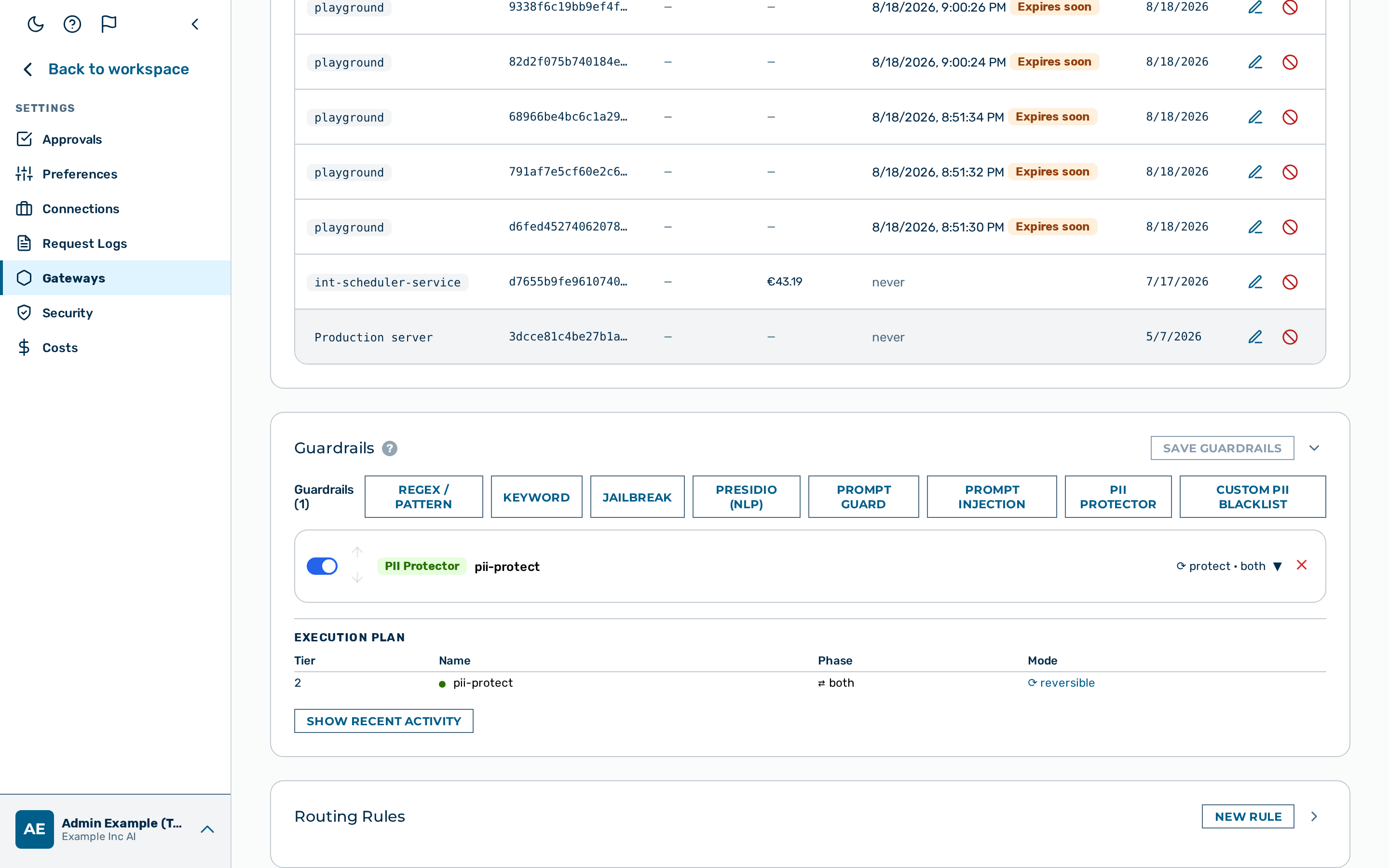The width and height of the screenshot is (1389, 868).
Task: Collapse the Guardrails section chevron
Action: (x=1314, y=448)
